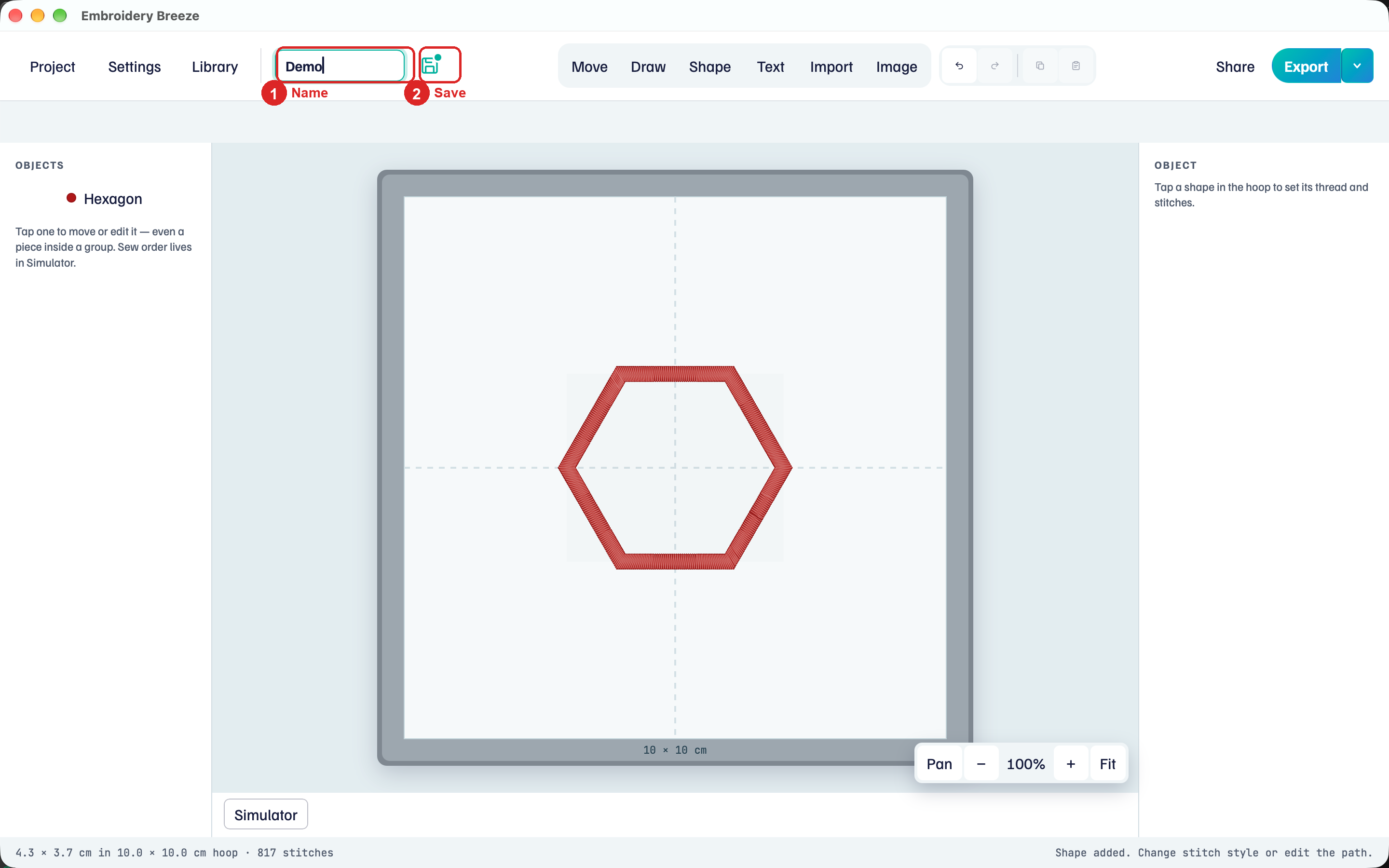
Task: Click the copy object icon
Action: [x=1039, y=66]
